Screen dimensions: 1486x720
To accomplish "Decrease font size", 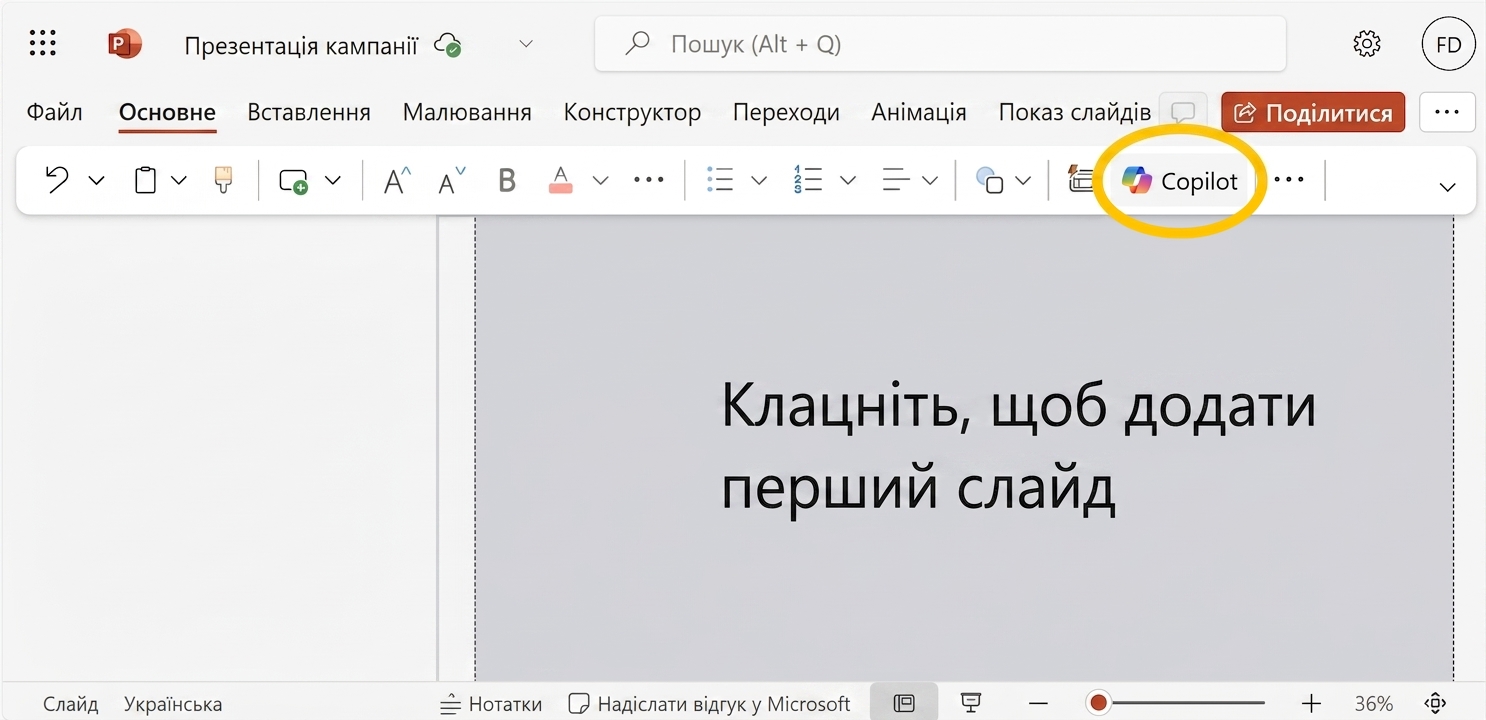I will (452, 181).
